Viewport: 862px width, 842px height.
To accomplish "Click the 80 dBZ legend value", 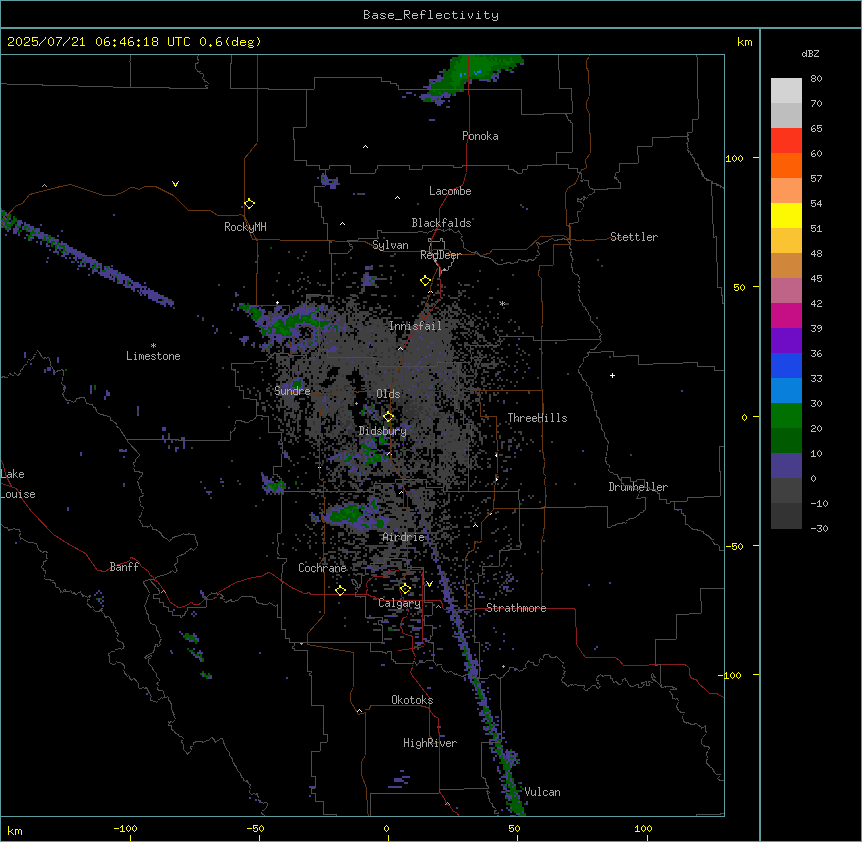I will [x=816, y=79].
